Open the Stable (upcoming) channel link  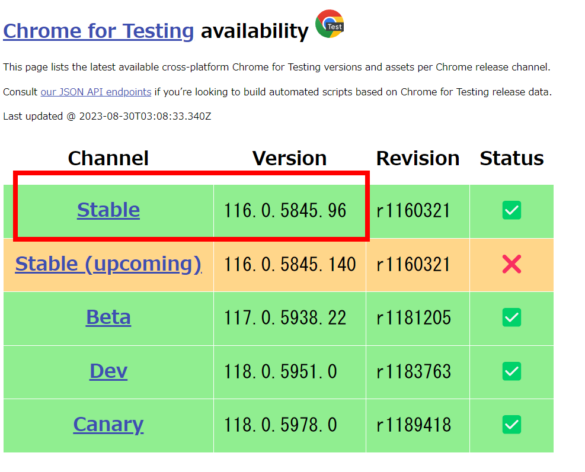pyautogui.click(x=108, y=264)
